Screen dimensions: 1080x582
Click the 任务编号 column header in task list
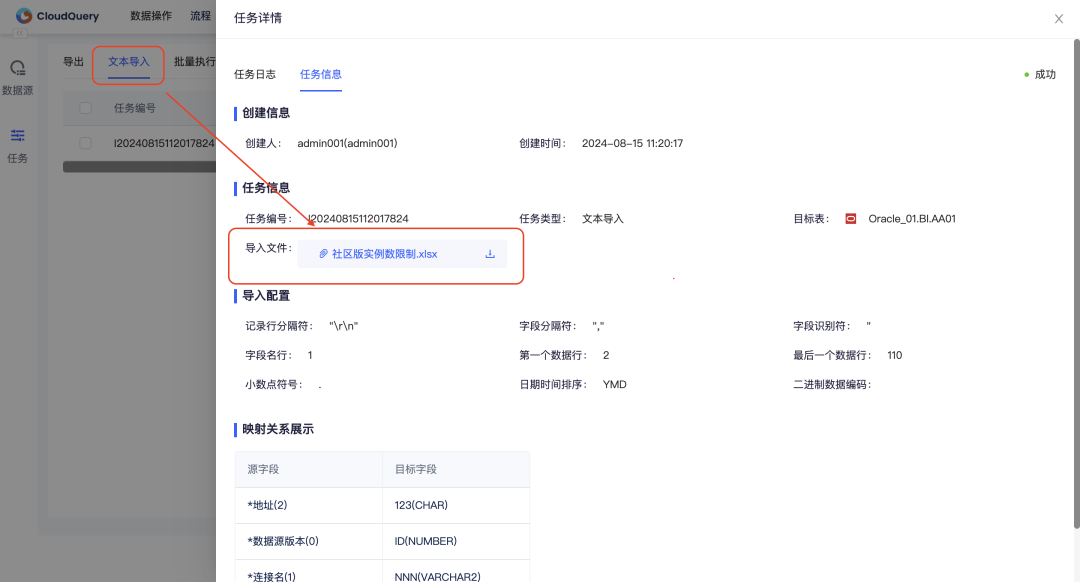point(134,108)
